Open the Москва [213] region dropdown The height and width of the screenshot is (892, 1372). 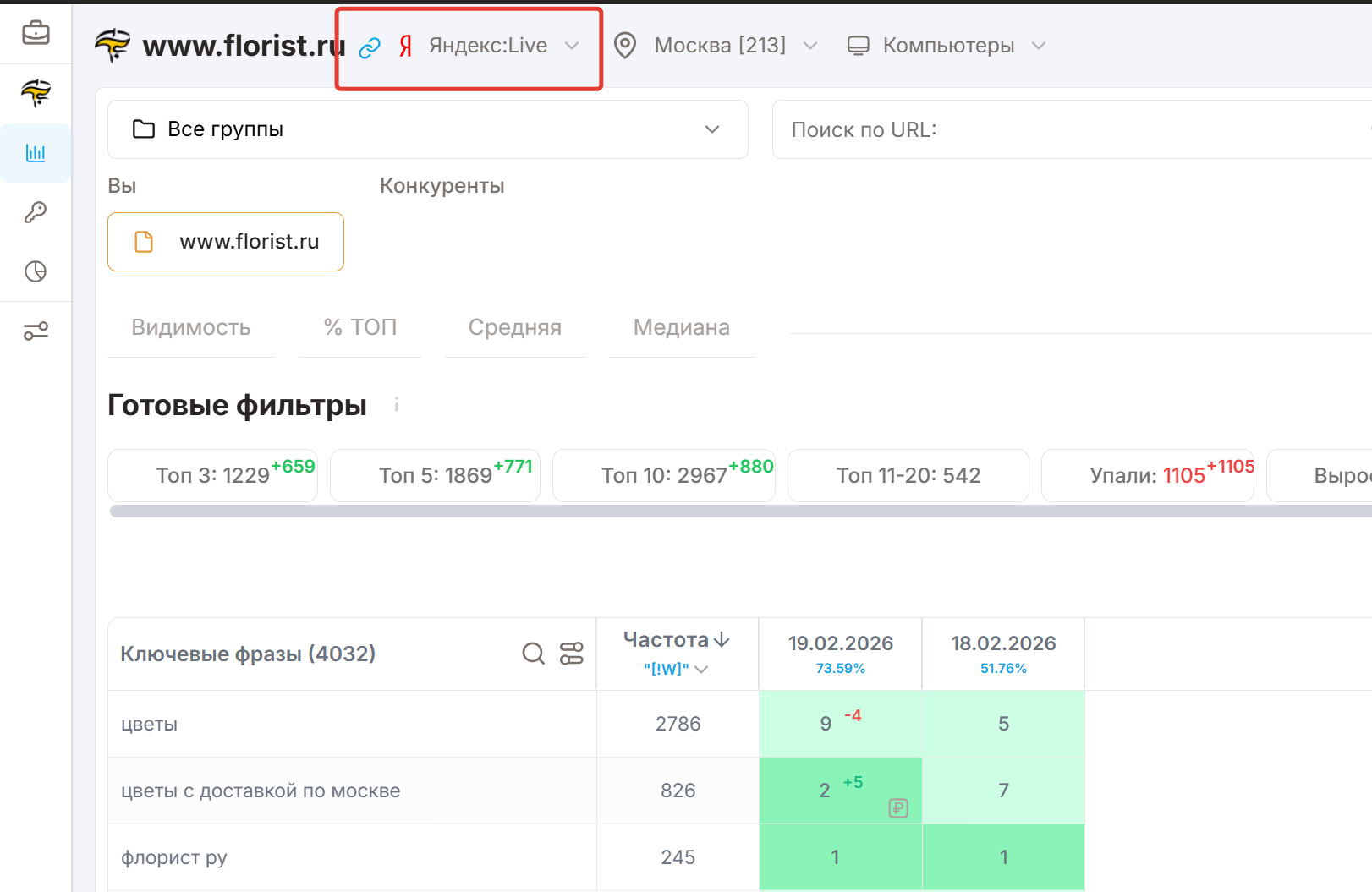(x=719, y=46)
